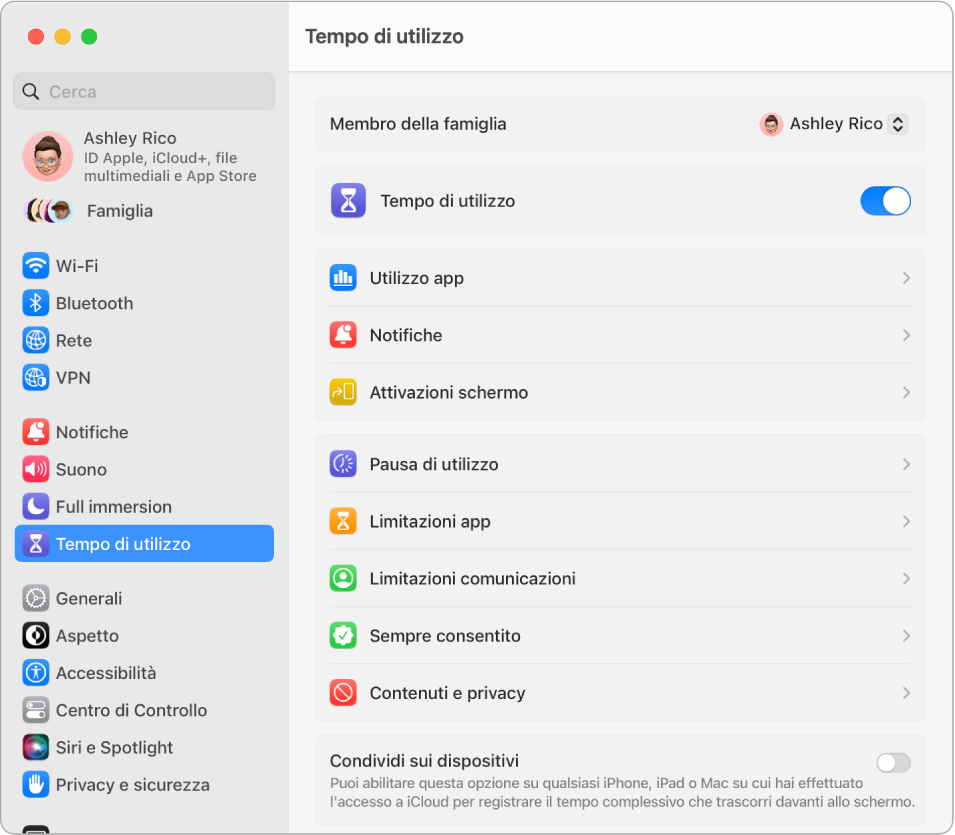Open the Utilizzo app usage chart icon
This screenshot has width=955, height=835.
pyautogui.click(x=343, y=278)
